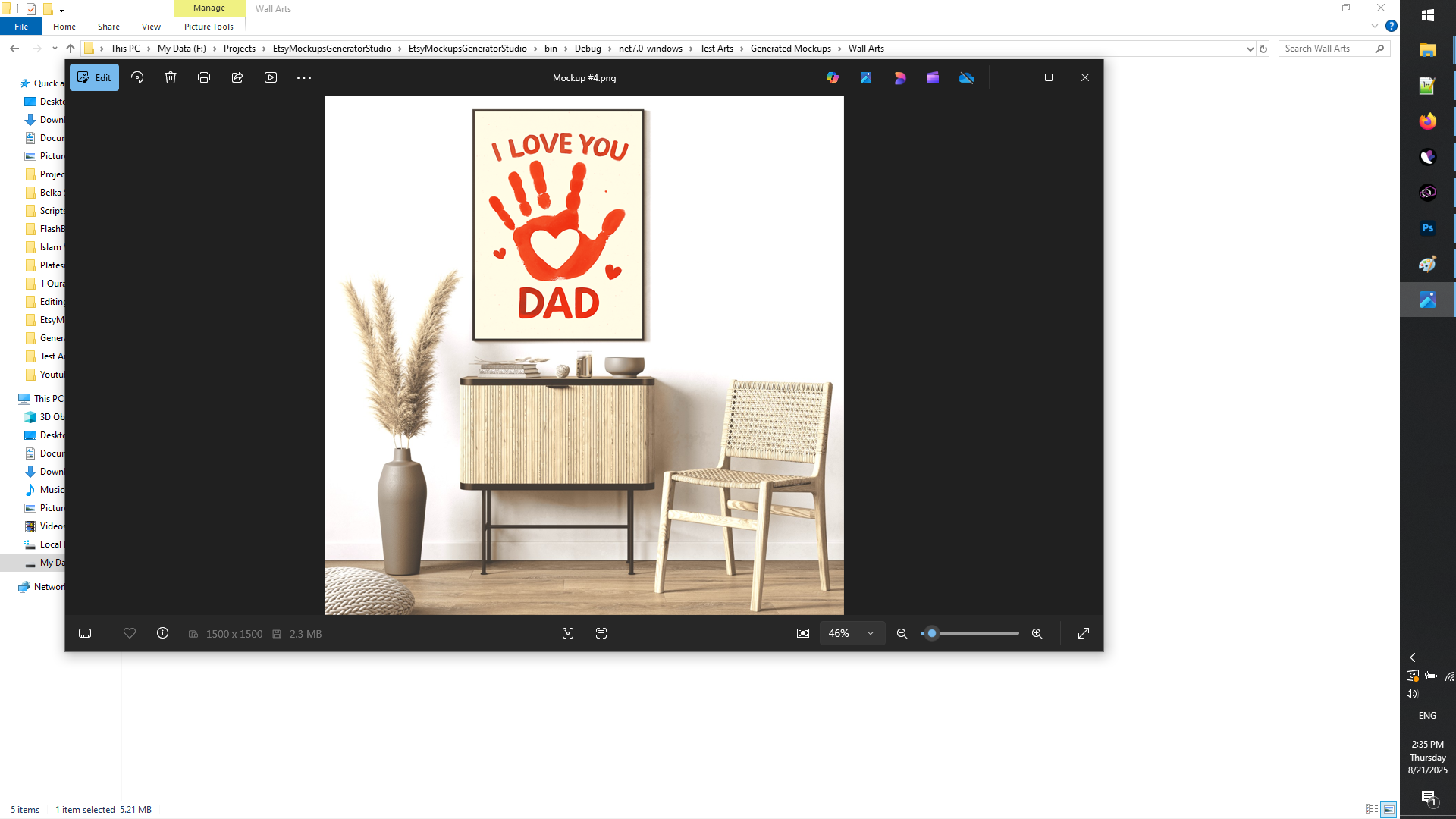Share the photo via the Share icon
The image size is (1456, 819).
pos(237,77)
